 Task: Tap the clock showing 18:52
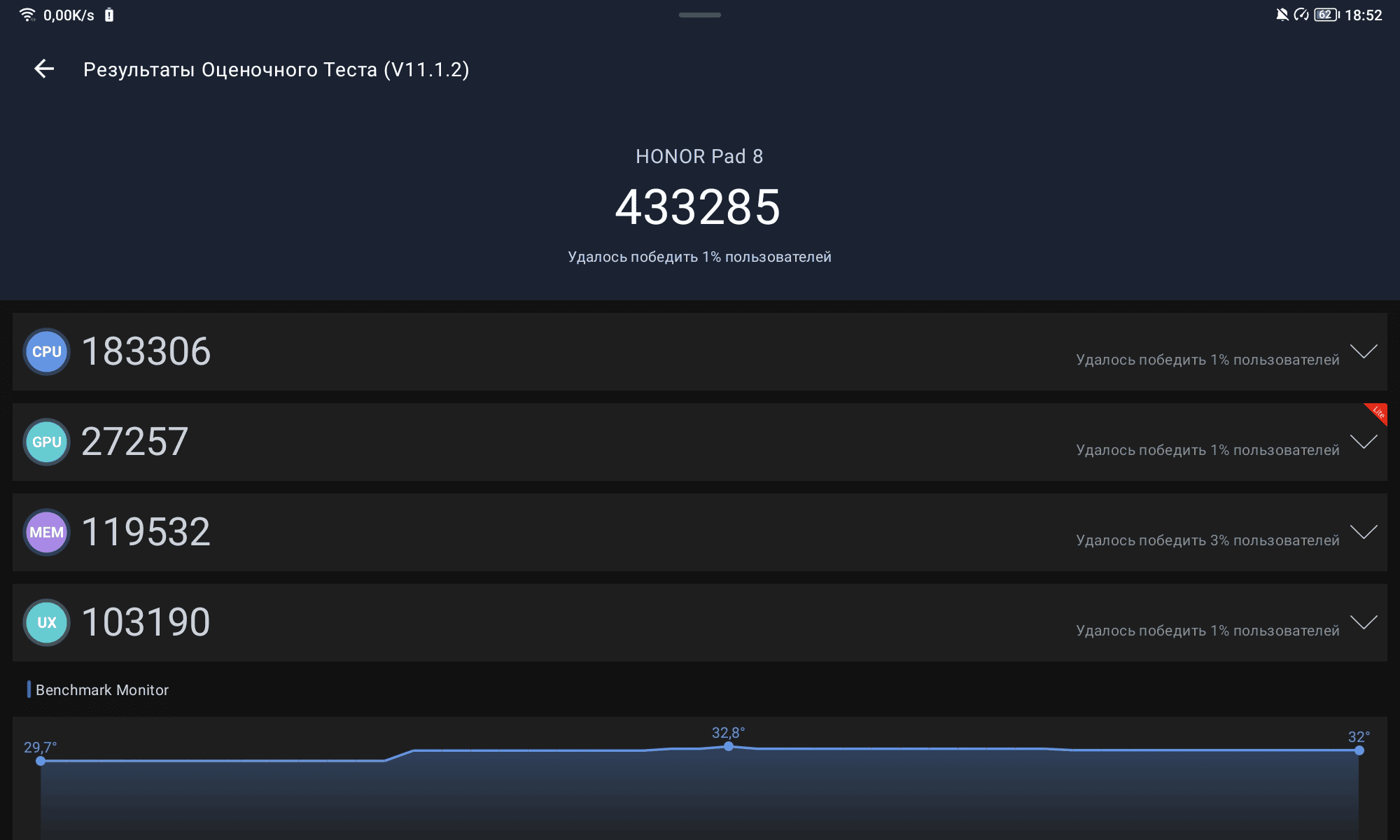1364,15
